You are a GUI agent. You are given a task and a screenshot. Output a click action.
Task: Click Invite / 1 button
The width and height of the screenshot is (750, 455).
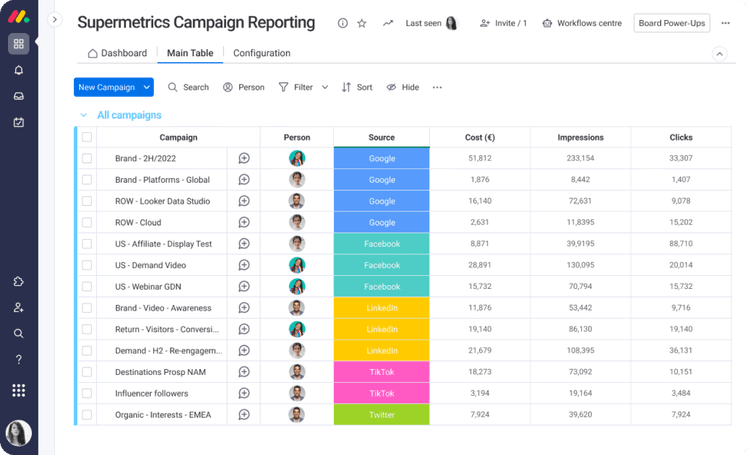pyautogui.click(x=503, y=23)
